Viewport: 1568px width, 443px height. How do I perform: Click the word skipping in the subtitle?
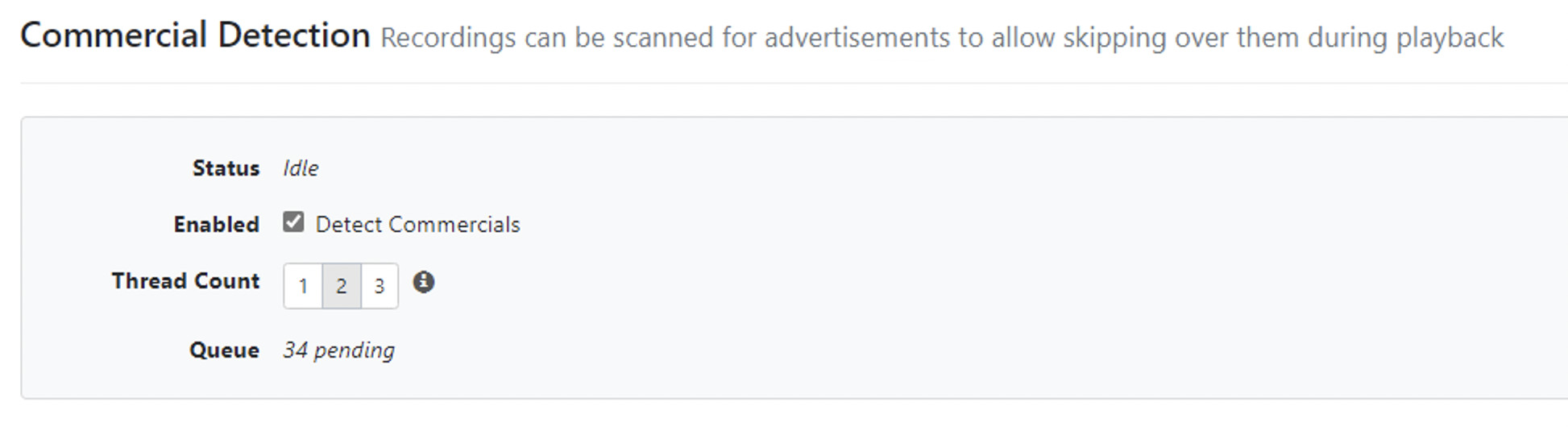[x=1114, y=38]
